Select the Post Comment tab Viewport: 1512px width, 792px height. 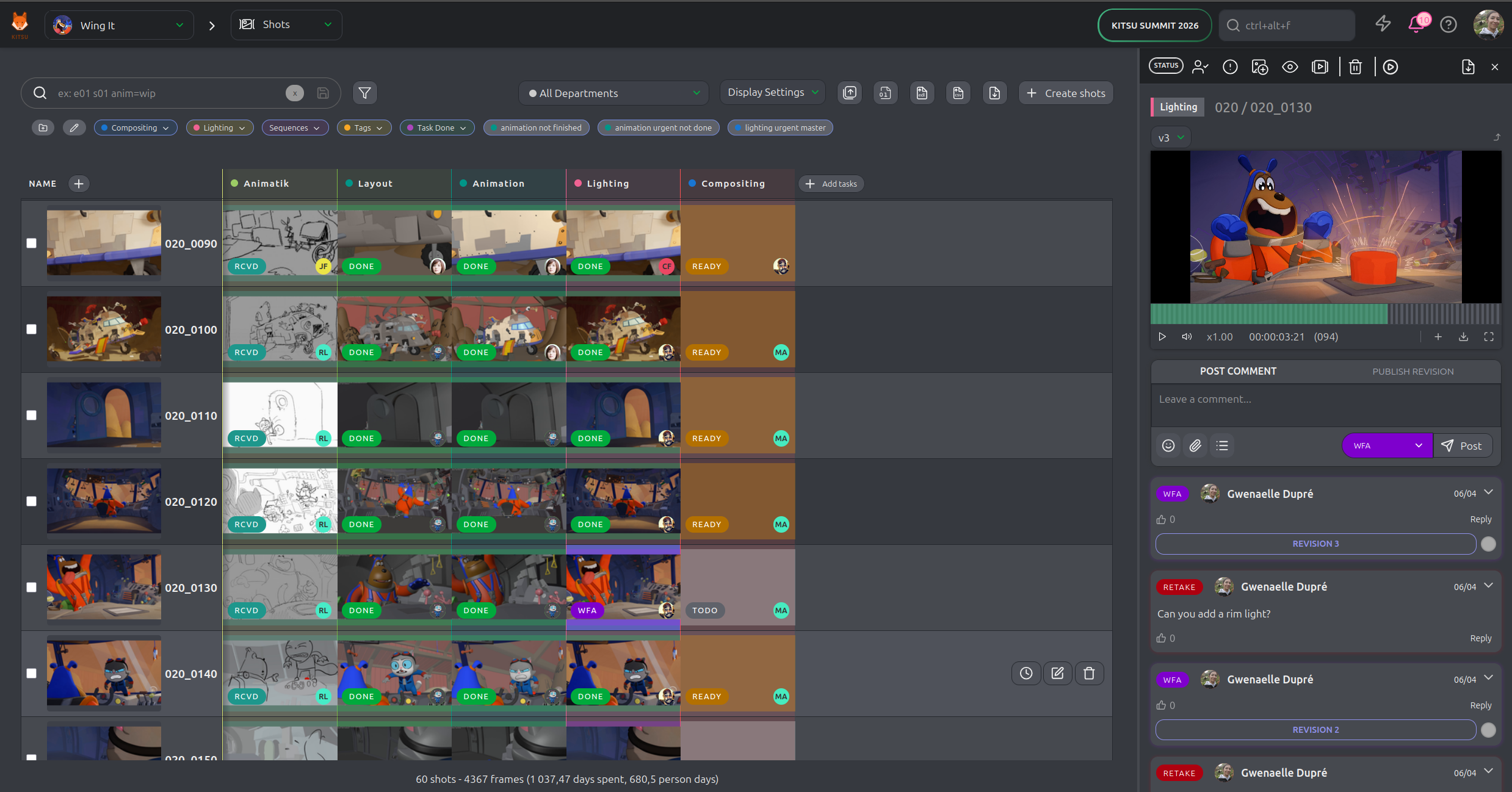(x=1238, y=371)
